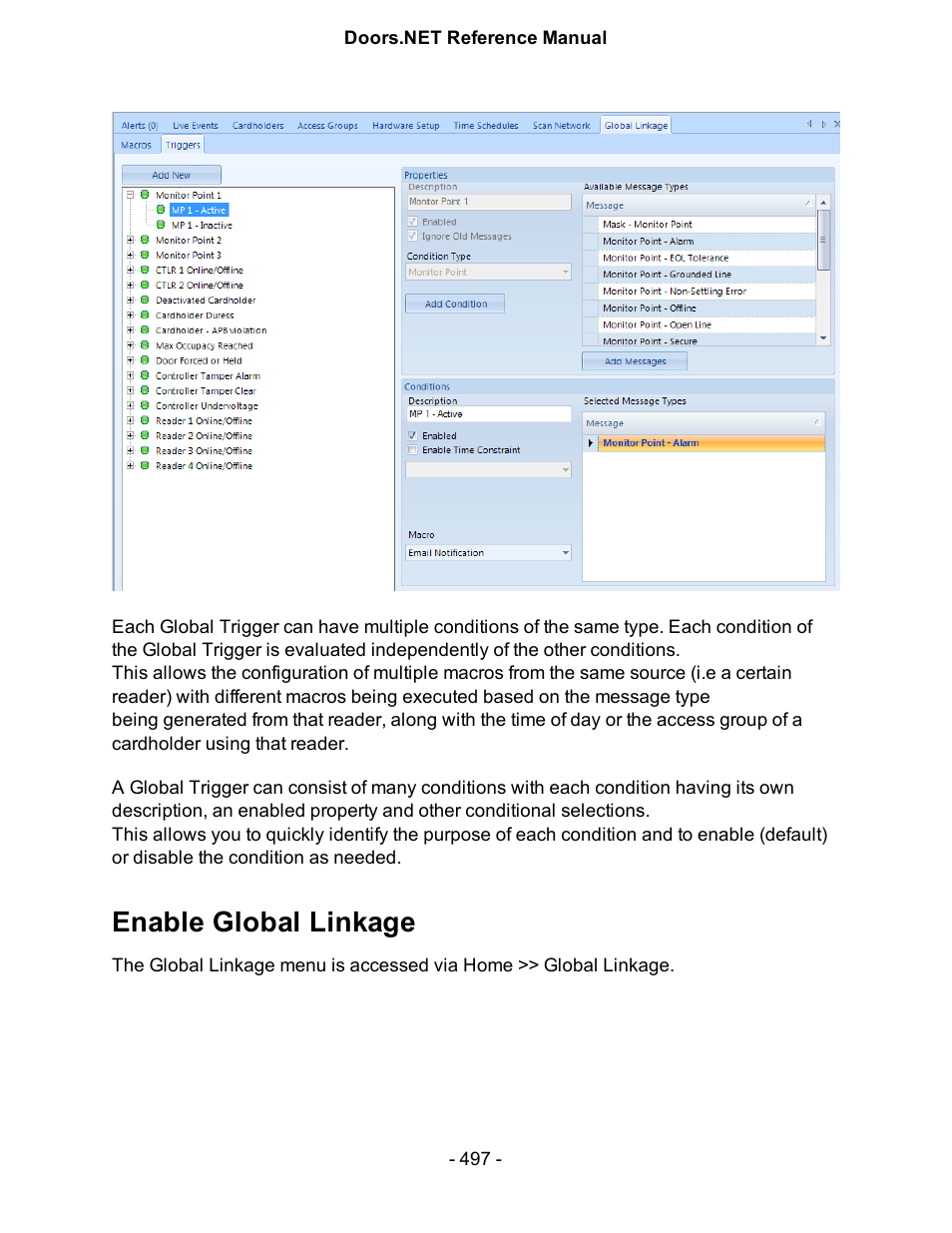Viewport: 952px width, 1233px height.
Task: Enable Time Constraint checkbox
Action: (x=412, y=450)
